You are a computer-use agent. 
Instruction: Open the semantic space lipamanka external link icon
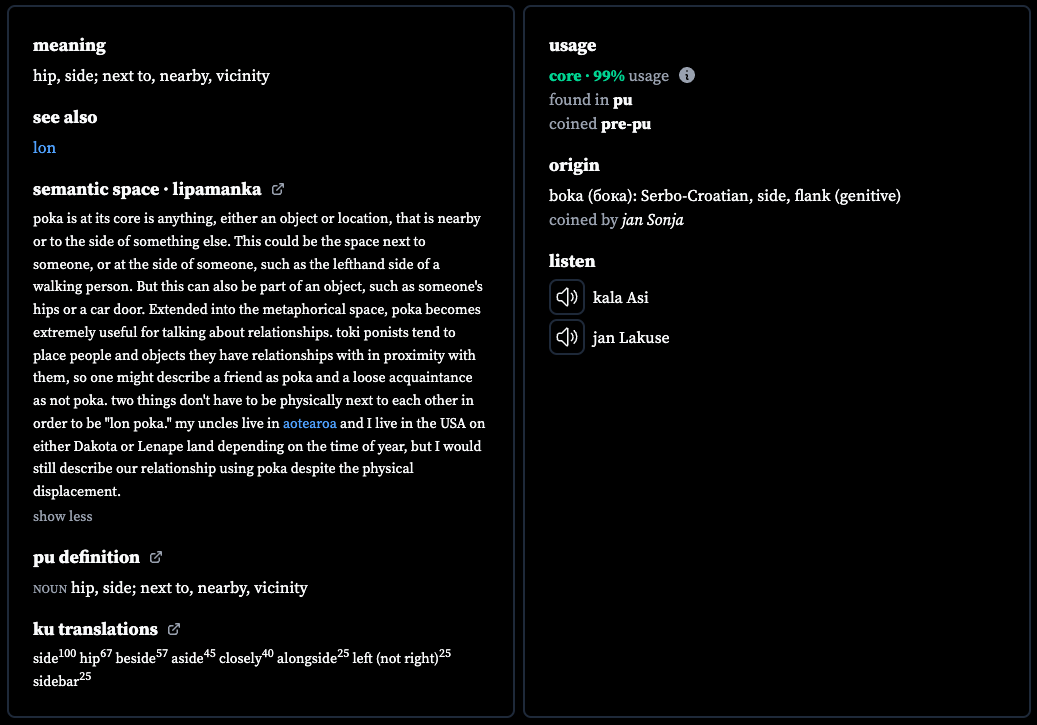(x=278, y=189)
